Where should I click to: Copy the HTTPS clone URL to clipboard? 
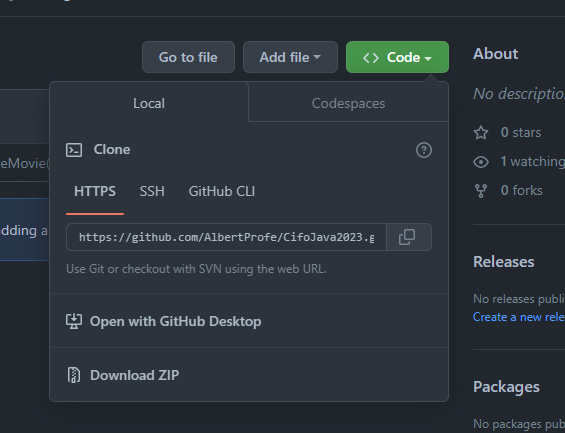(409, 237)
